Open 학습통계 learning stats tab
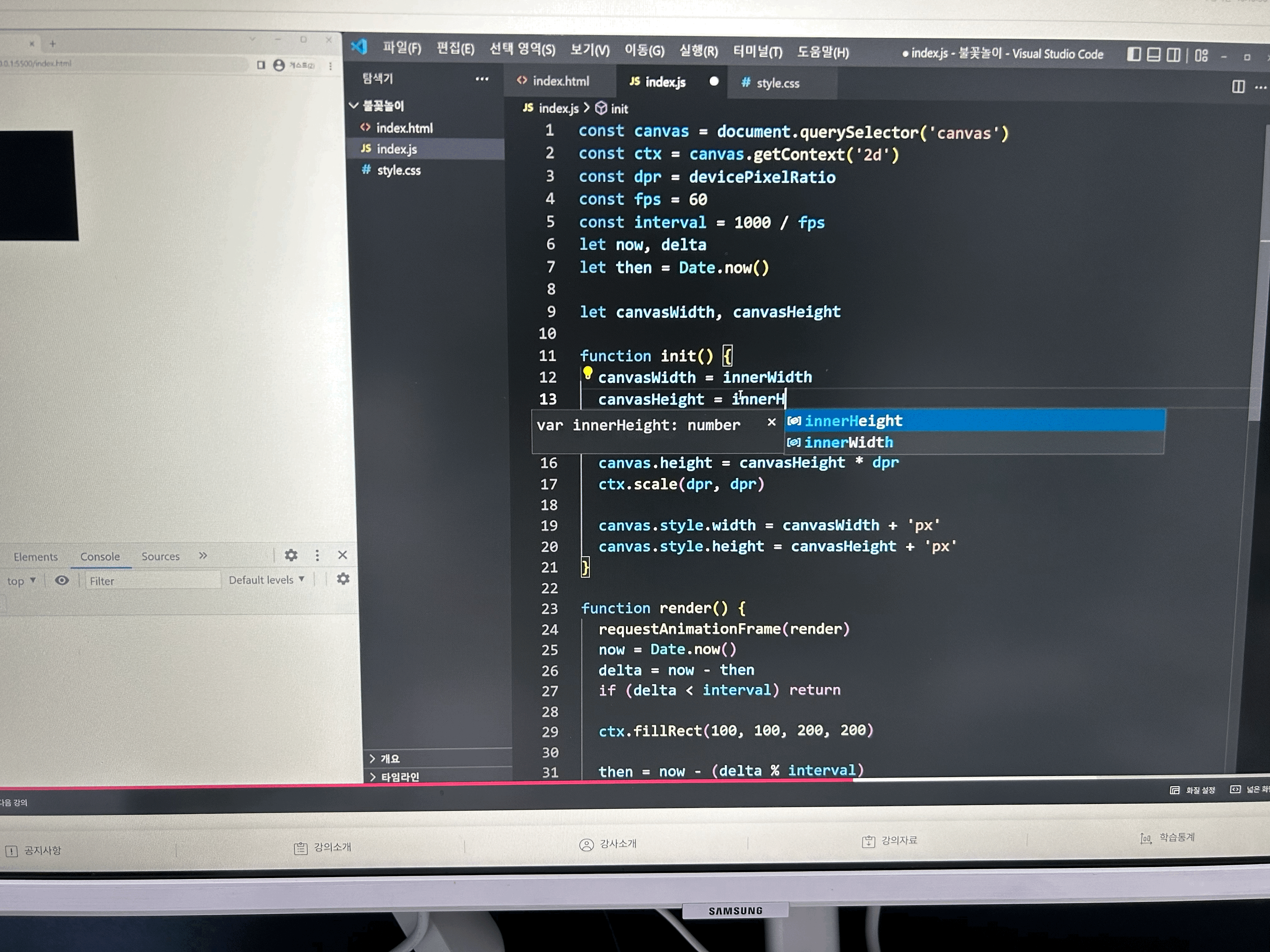The height and width of the screenshot is (952, 1270). click(x=1168, y=838)
